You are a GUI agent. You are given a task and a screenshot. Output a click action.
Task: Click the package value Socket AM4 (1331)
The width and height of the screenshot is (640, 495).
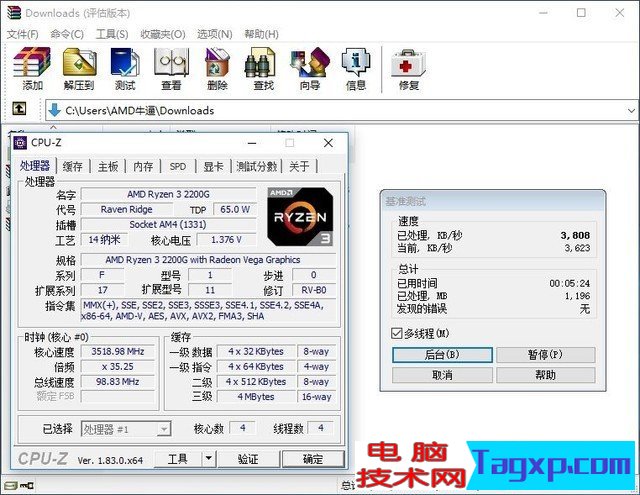(169, 224)
